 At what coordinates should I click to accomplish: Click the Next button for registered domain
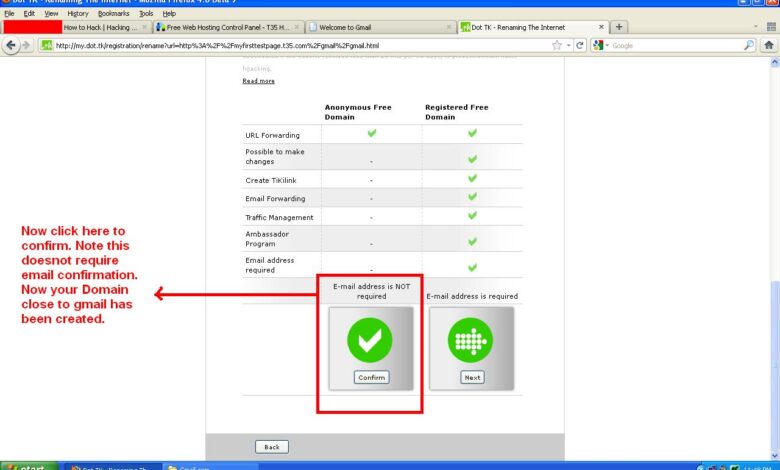point(472,377)
